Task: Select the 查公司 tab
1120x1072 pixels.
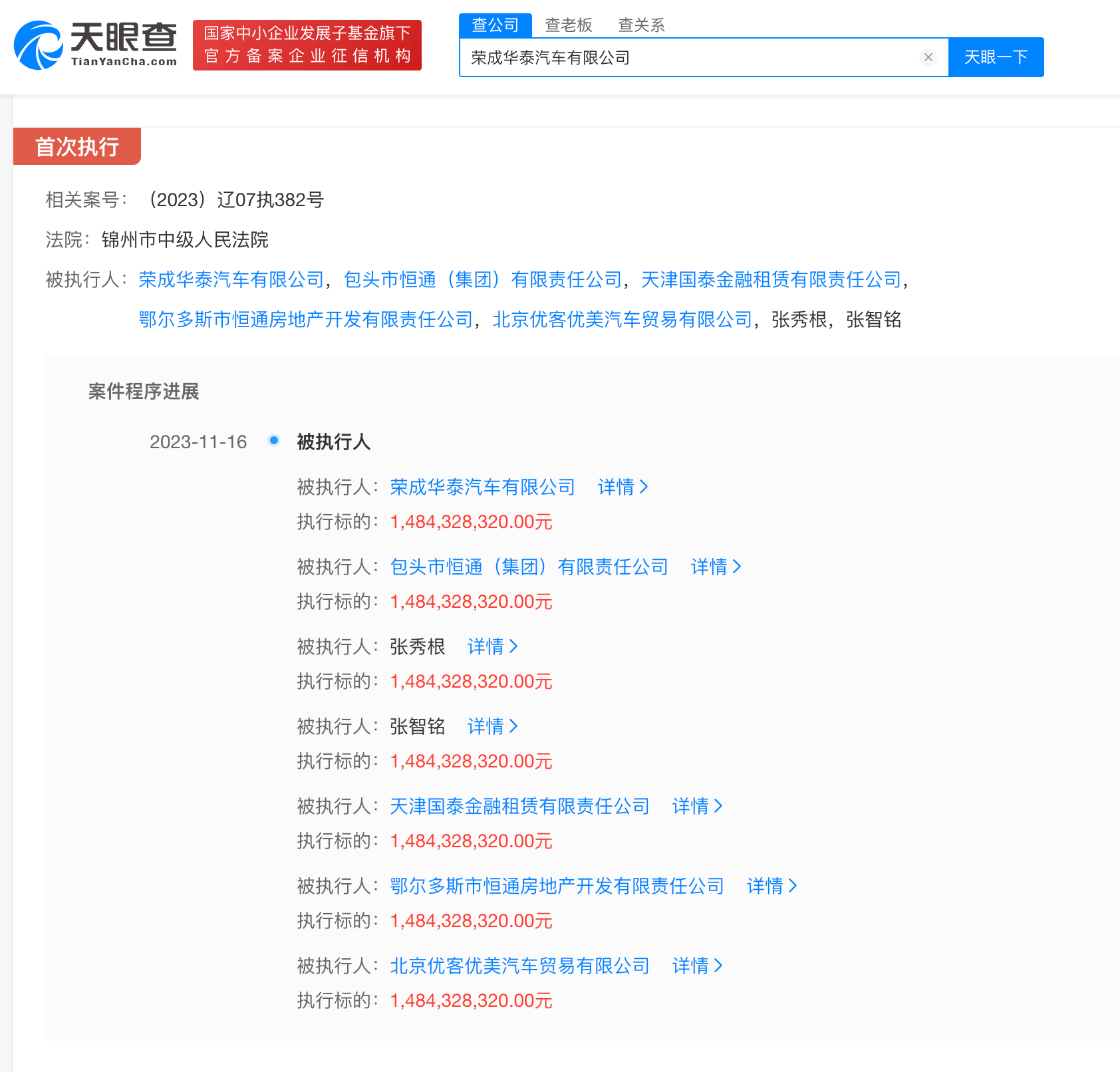Action: (494, 25)
